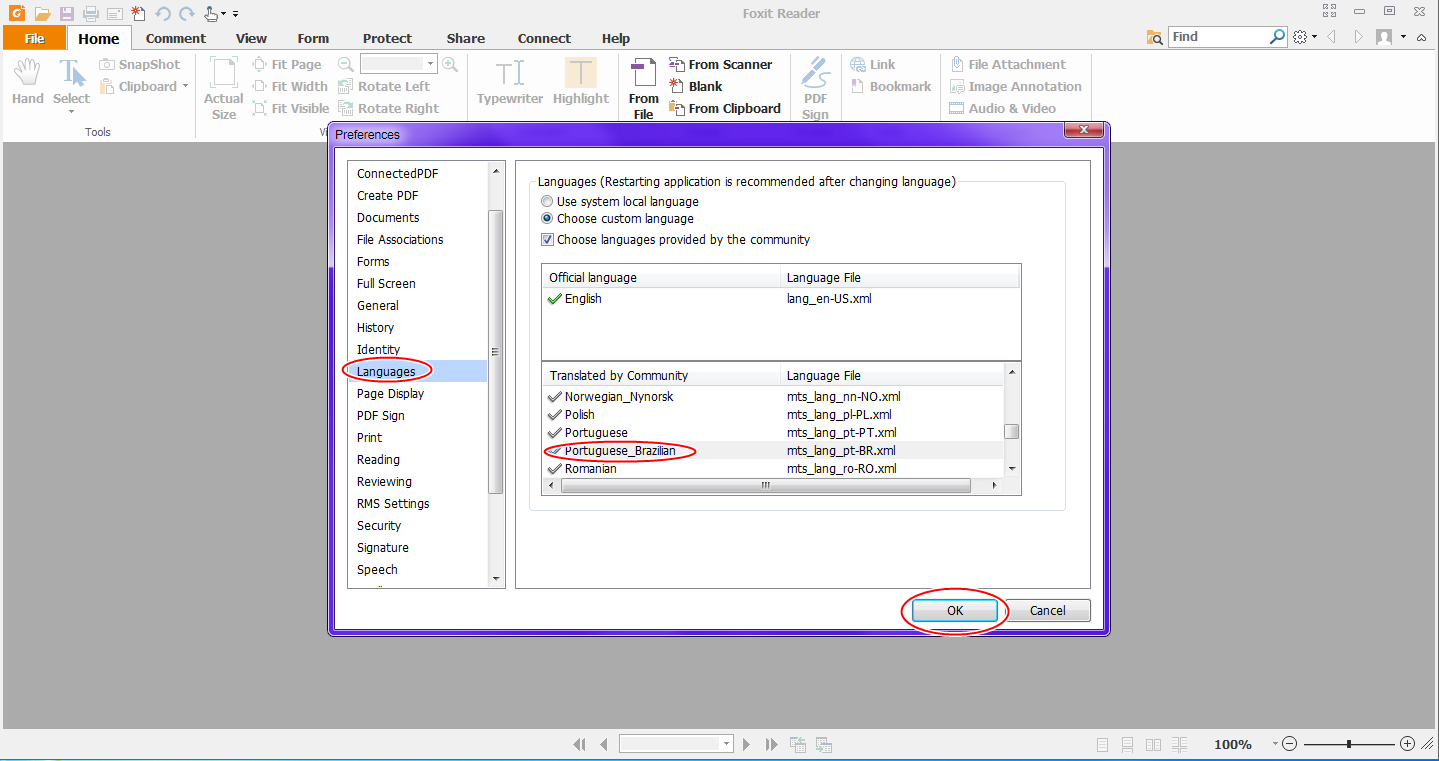The height and width of the screenshot is (761, 1439).
Task: Select Portuguese_Brazilian in community list
Action: point(773,451)
